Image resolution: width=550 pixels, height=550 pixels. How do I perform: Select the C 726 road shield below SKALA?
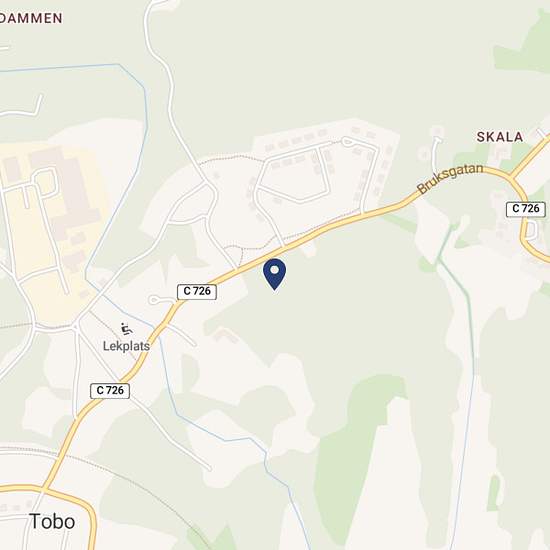[525, 209]
